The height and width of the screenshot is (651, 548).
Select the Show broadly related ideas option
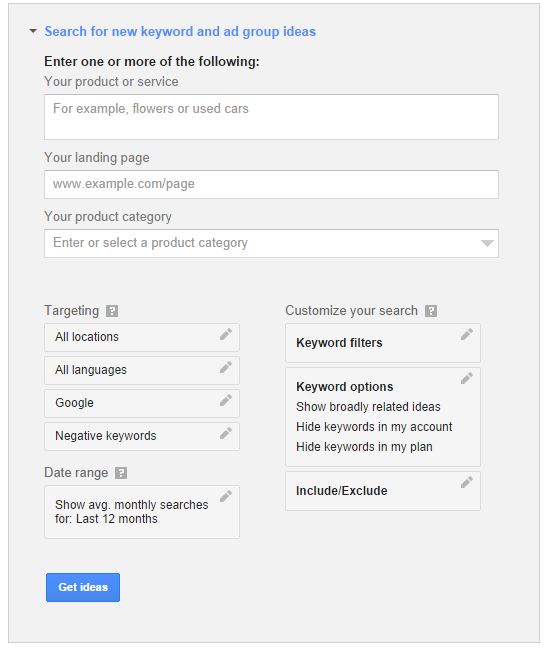point(368,407)
